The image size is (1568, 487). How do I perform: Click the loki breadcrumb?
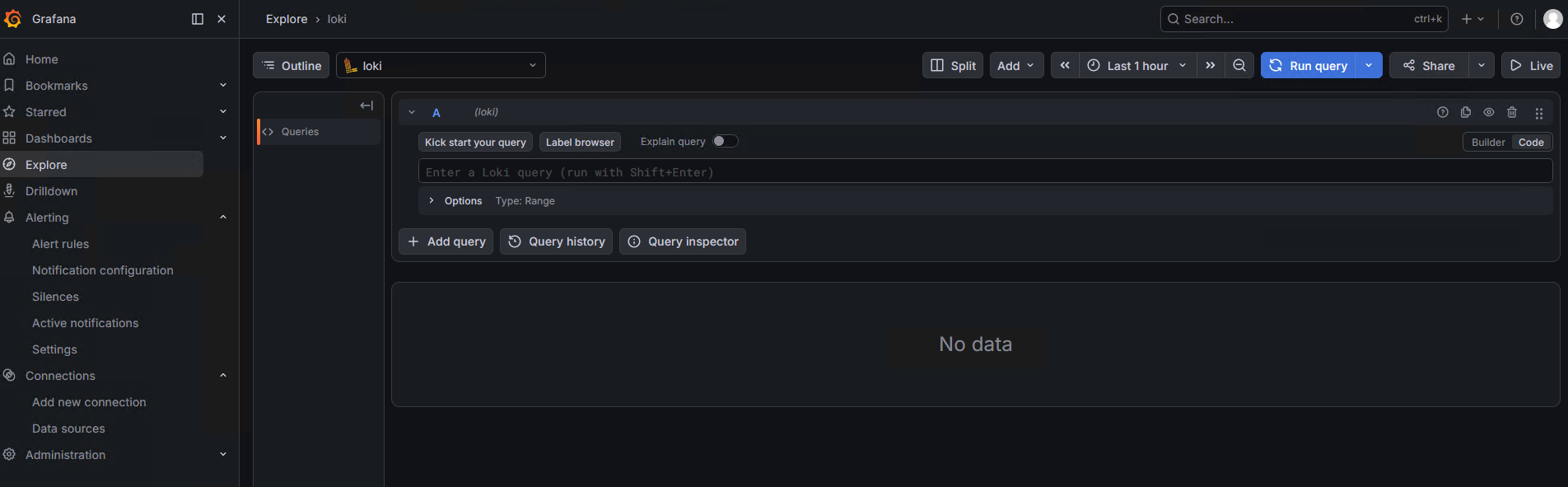337,19
